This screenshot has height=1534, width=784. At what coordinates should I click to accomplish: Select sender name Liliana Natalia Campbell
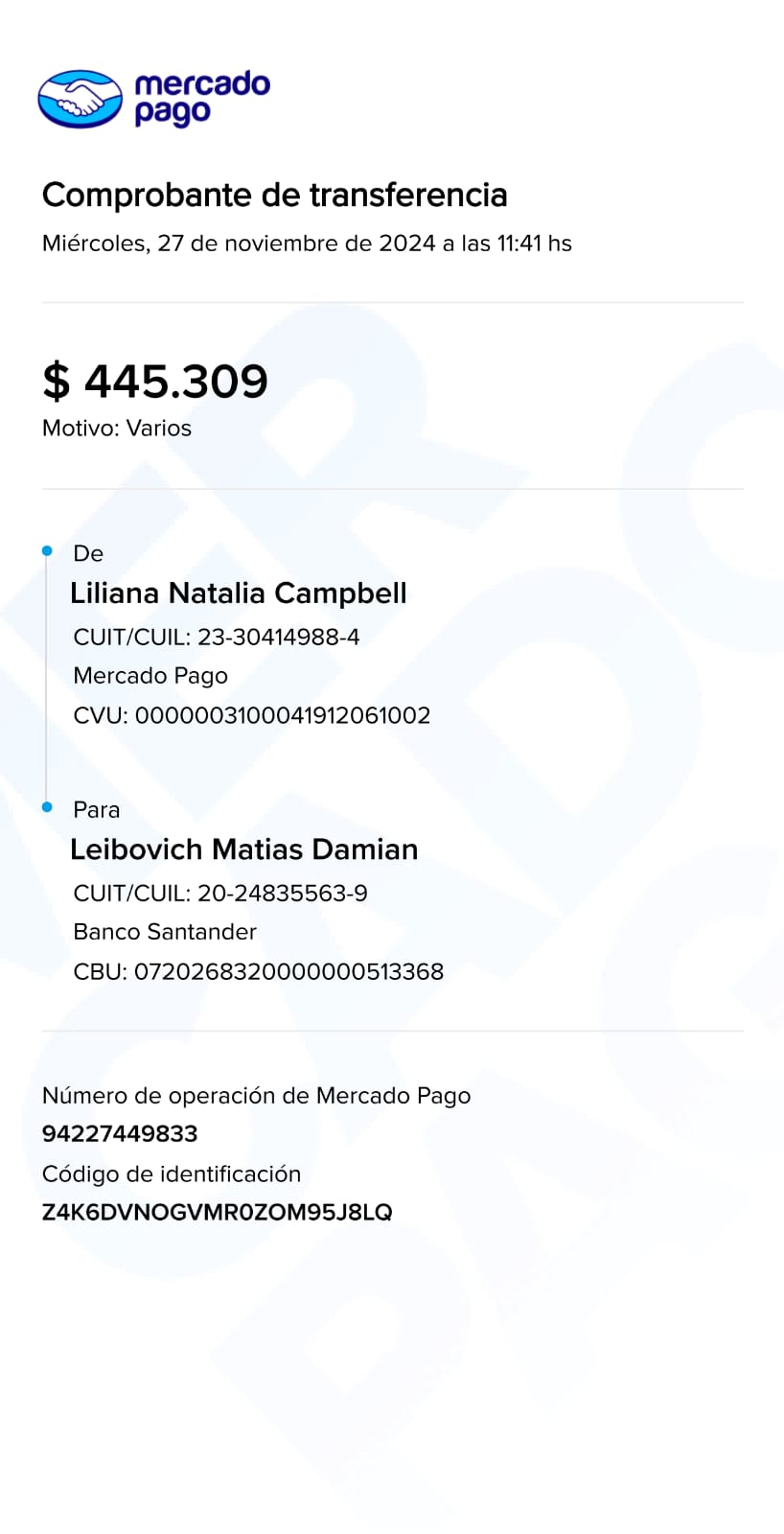239,593
